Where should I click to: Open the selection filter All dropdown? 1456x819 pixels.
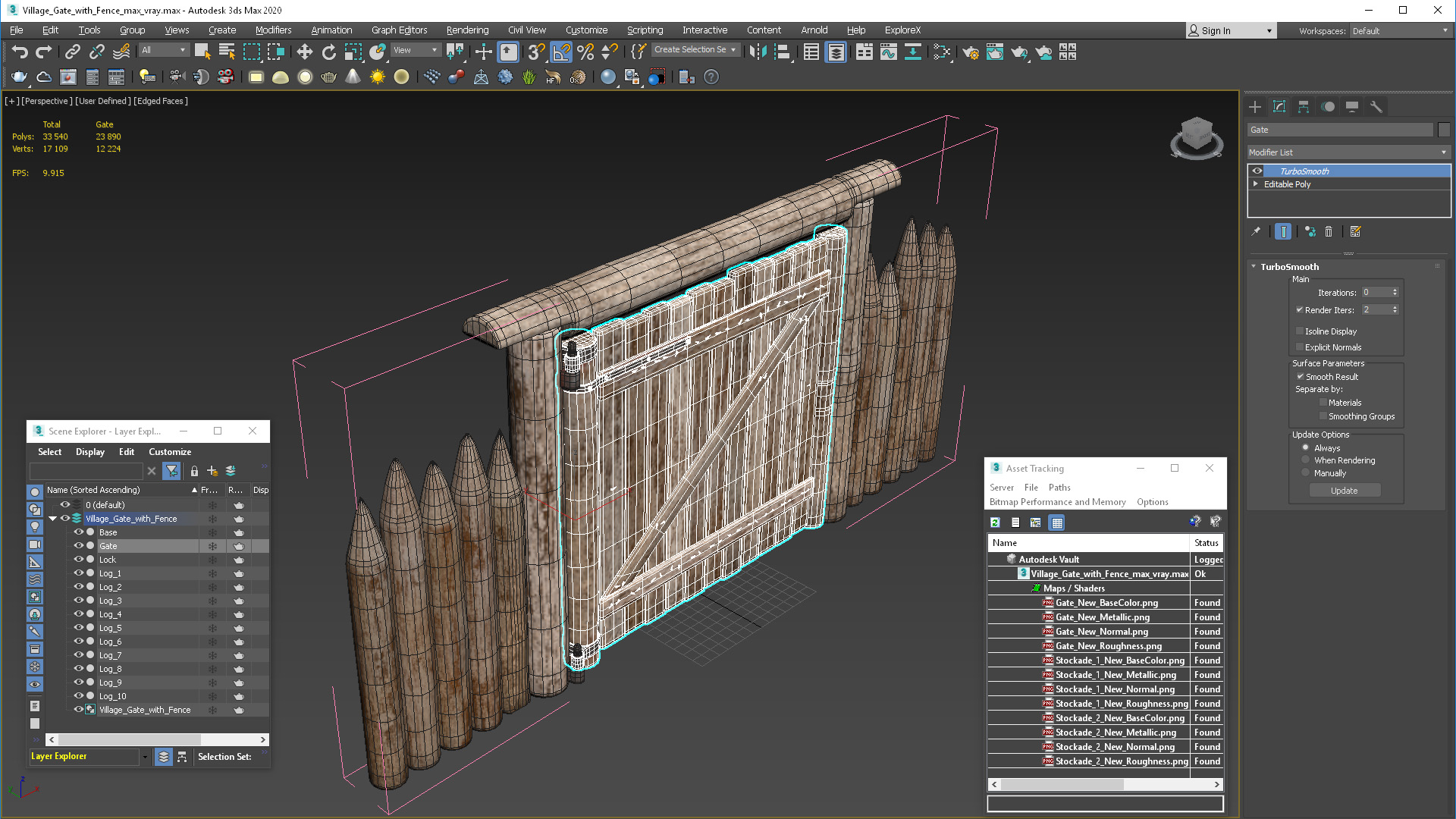coord(164,50)
